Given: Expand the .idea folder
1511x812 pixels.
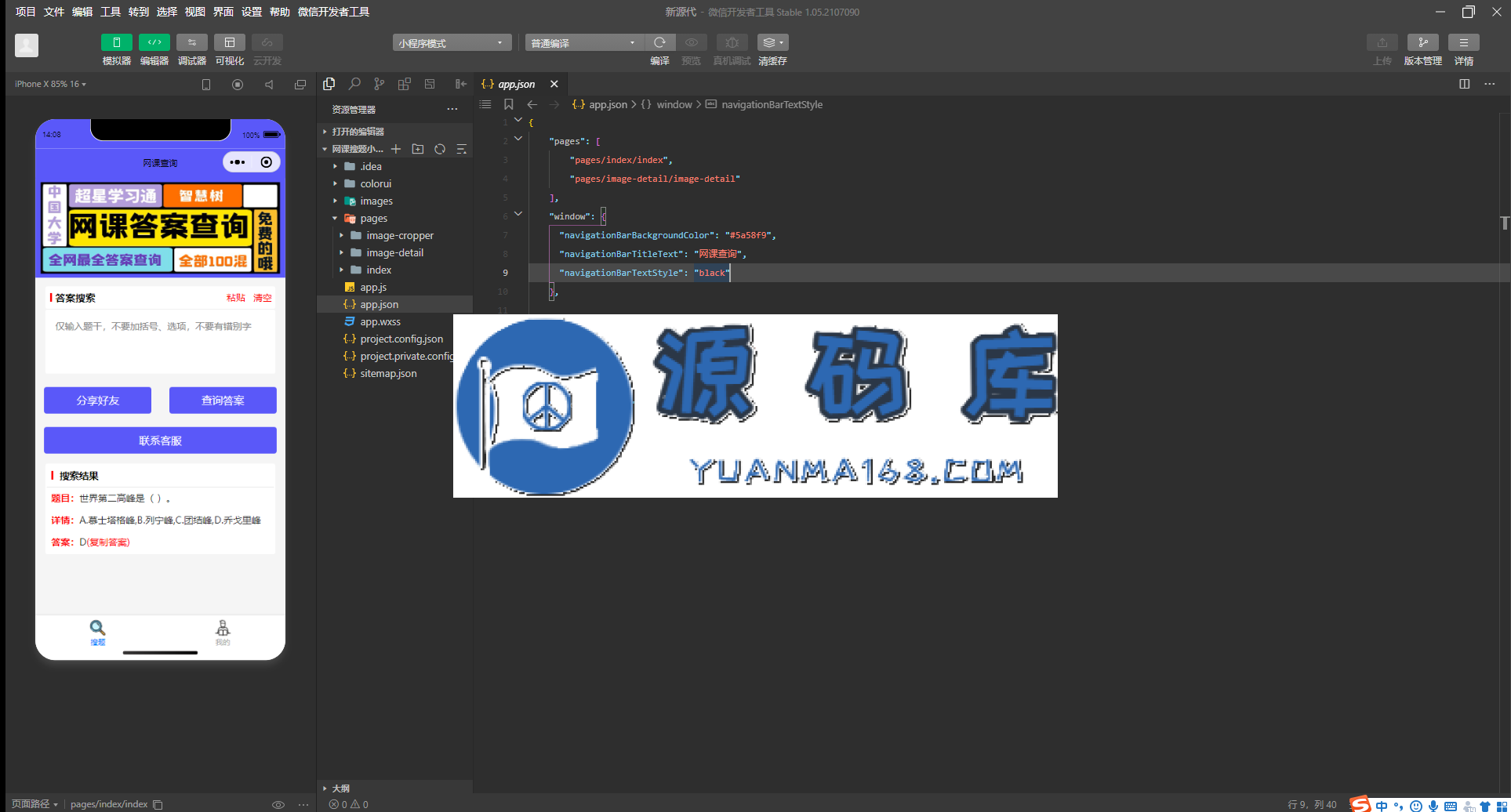Looking at the screenshot, I should click(x=395, y=166).
